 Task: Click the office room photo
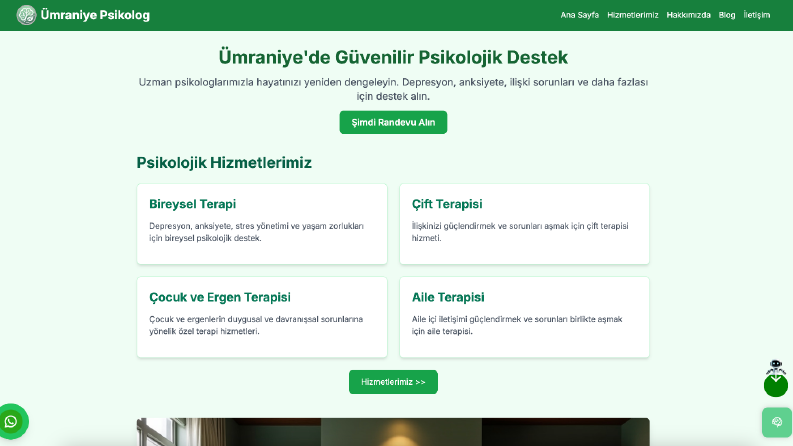pyautogui.click(x=393, y=432)
